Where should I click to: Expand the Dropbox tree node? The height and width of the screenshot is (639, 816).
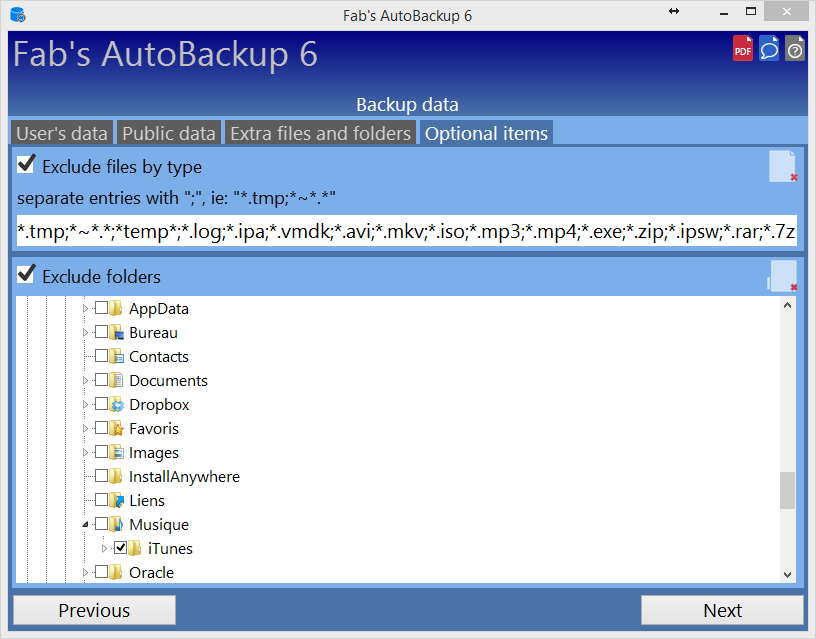click(x=85, y=404)
